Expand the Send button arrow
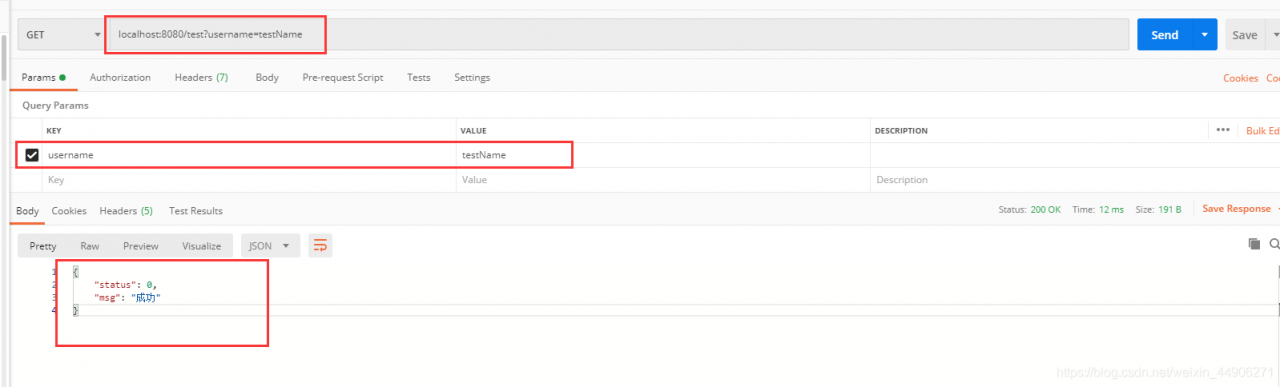Screen dimensions: 1280x387 pyautogui.click(x=1205, y=34)
